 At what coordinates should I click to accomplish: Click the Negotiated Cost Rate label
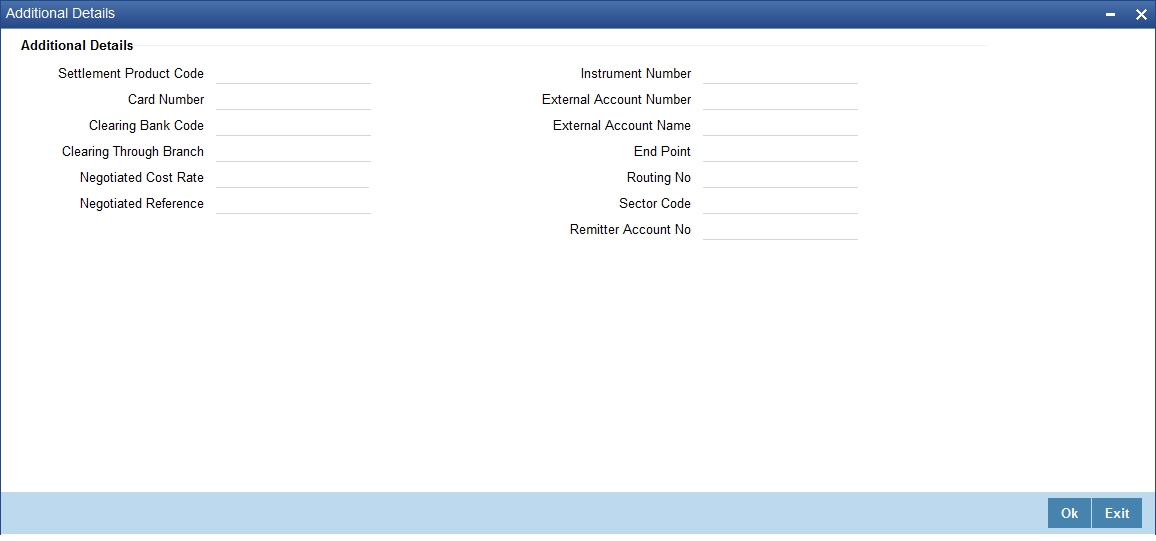142,178
